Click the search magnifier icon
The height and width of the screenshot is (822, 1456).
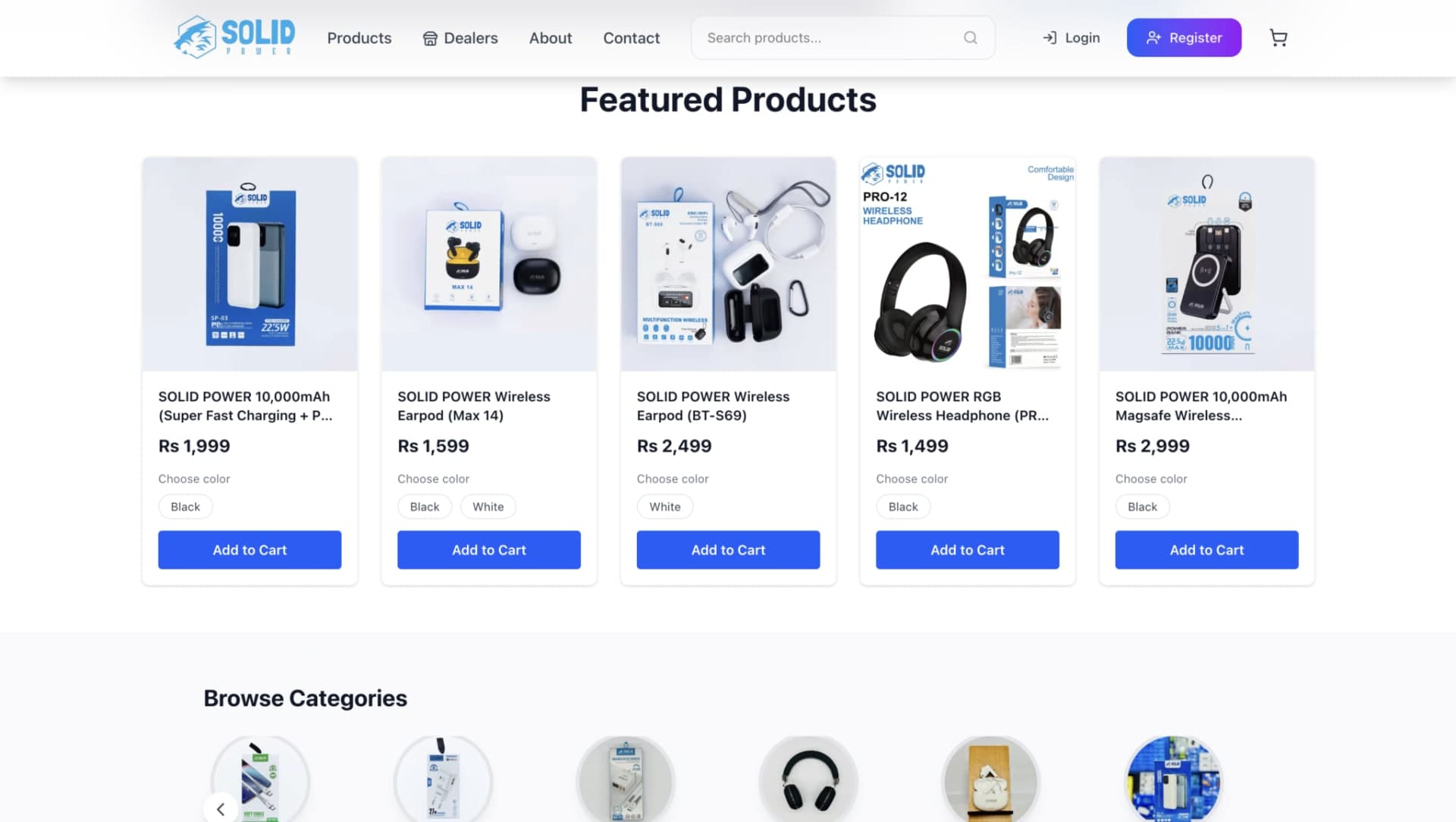click(x=970, y=38)
